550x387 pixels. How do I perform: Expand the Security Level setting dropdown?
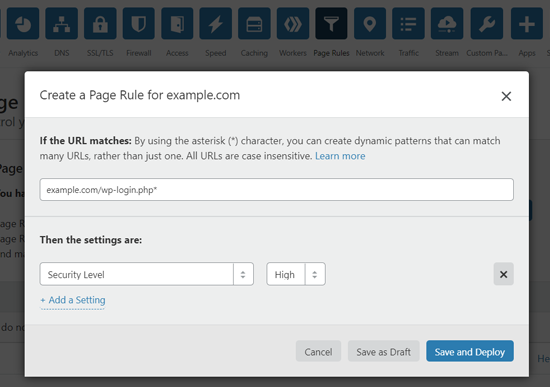tap(147, 274)
